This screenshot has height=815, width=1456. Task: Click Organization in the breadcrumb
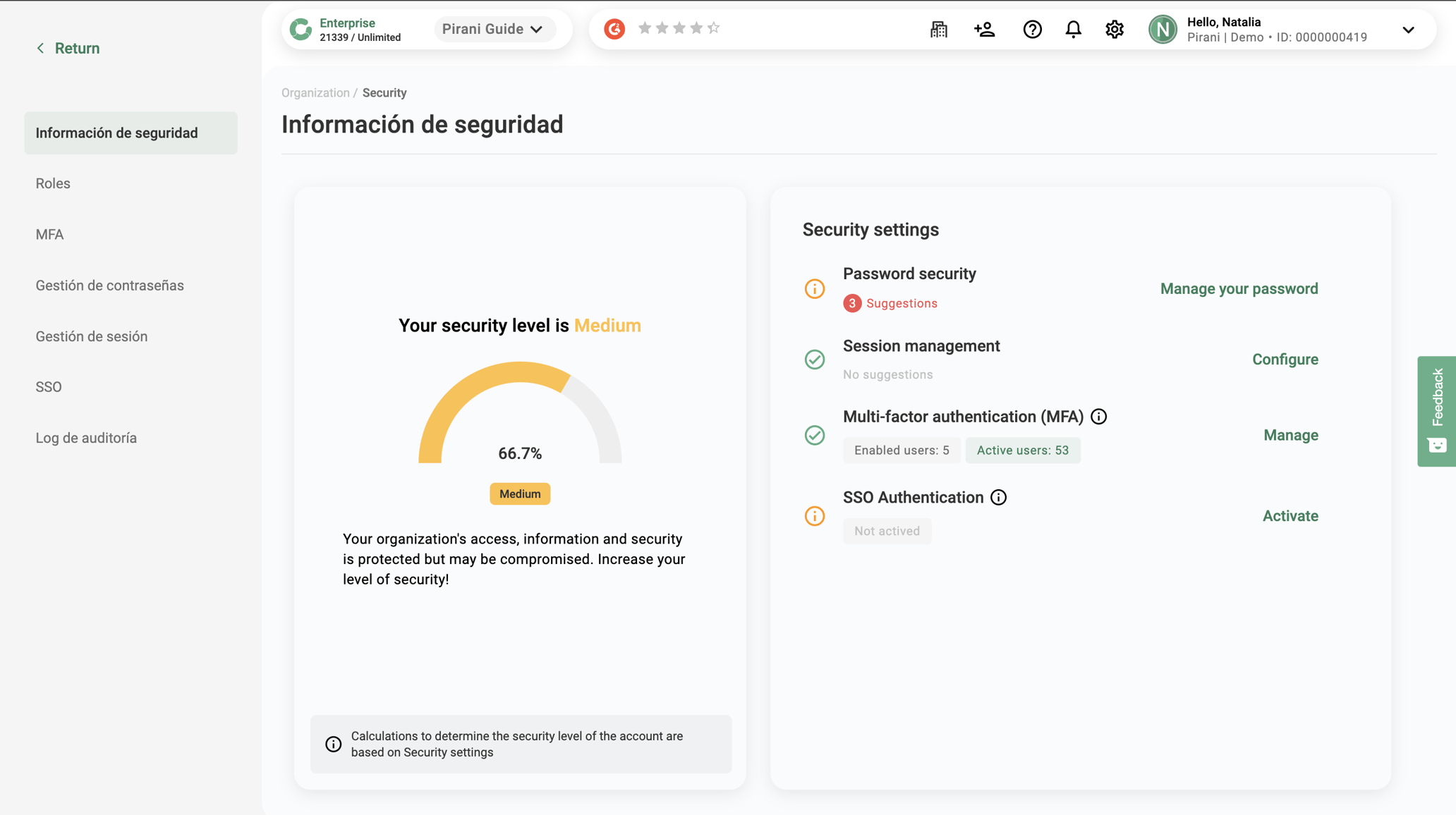(x=315, y=93)
